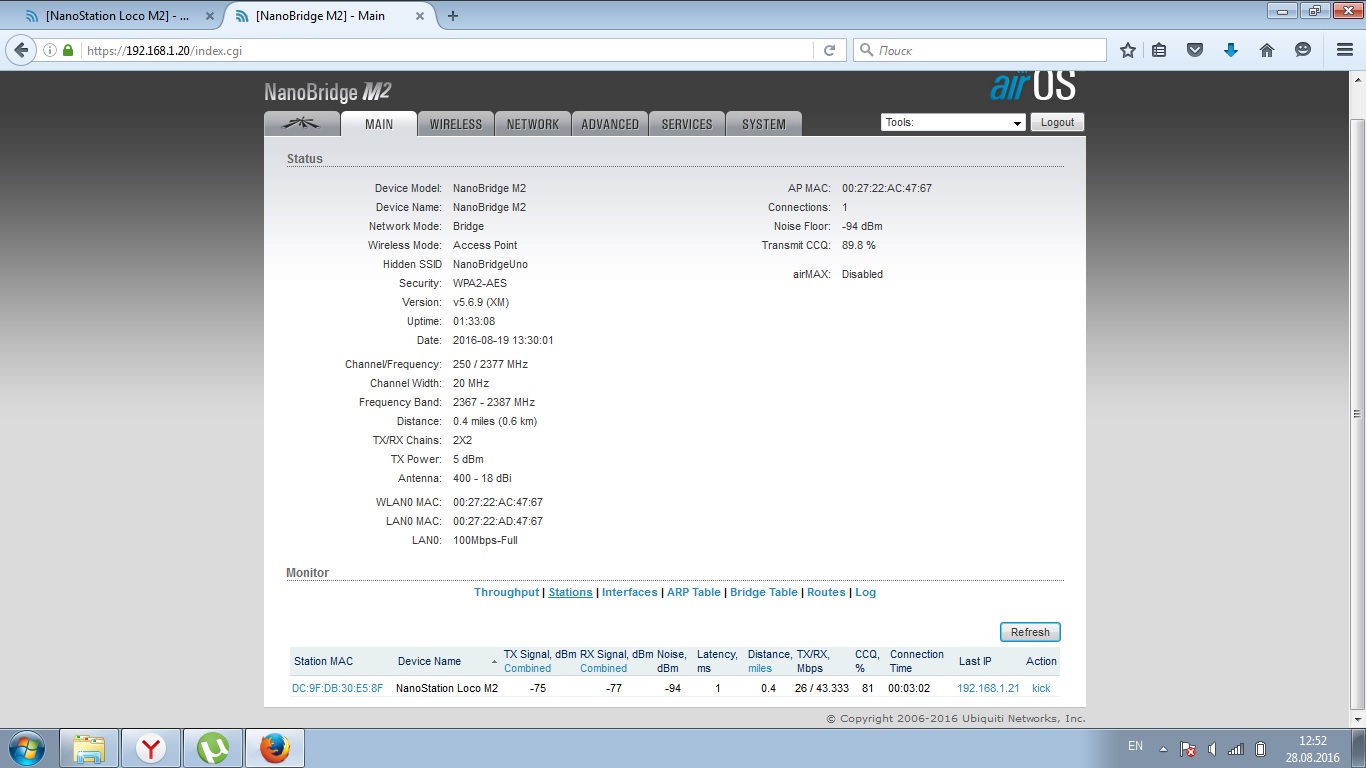Open Throughput monitor link

(506, 592)
